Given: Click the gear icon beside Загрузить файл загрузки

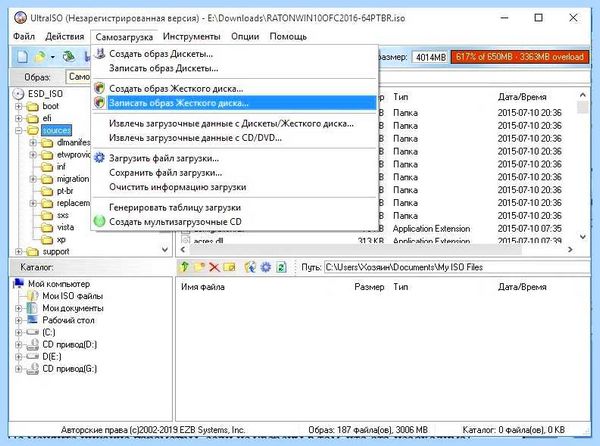Looking at the screenshot, I should (99, 158).
